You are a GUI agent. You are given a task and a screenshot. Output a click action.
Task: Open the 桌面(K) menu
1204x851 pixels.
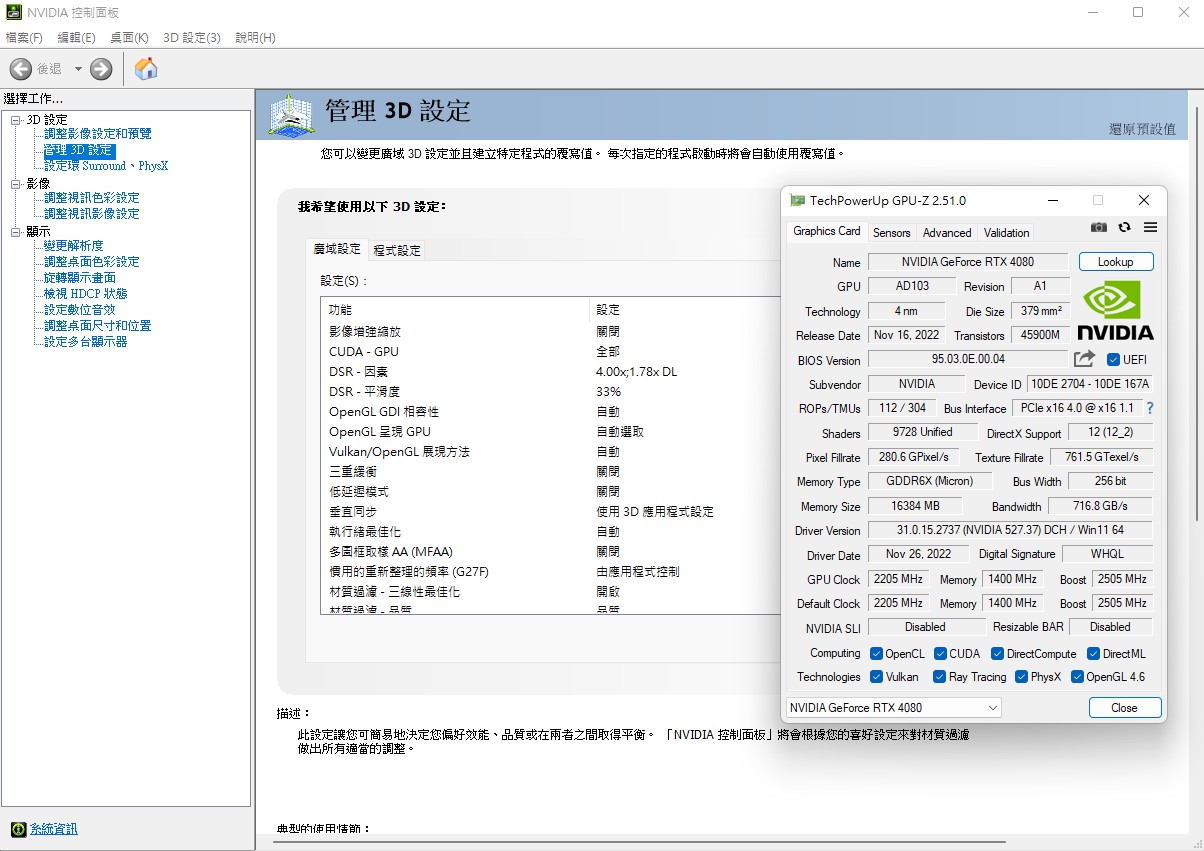[129, 37]
